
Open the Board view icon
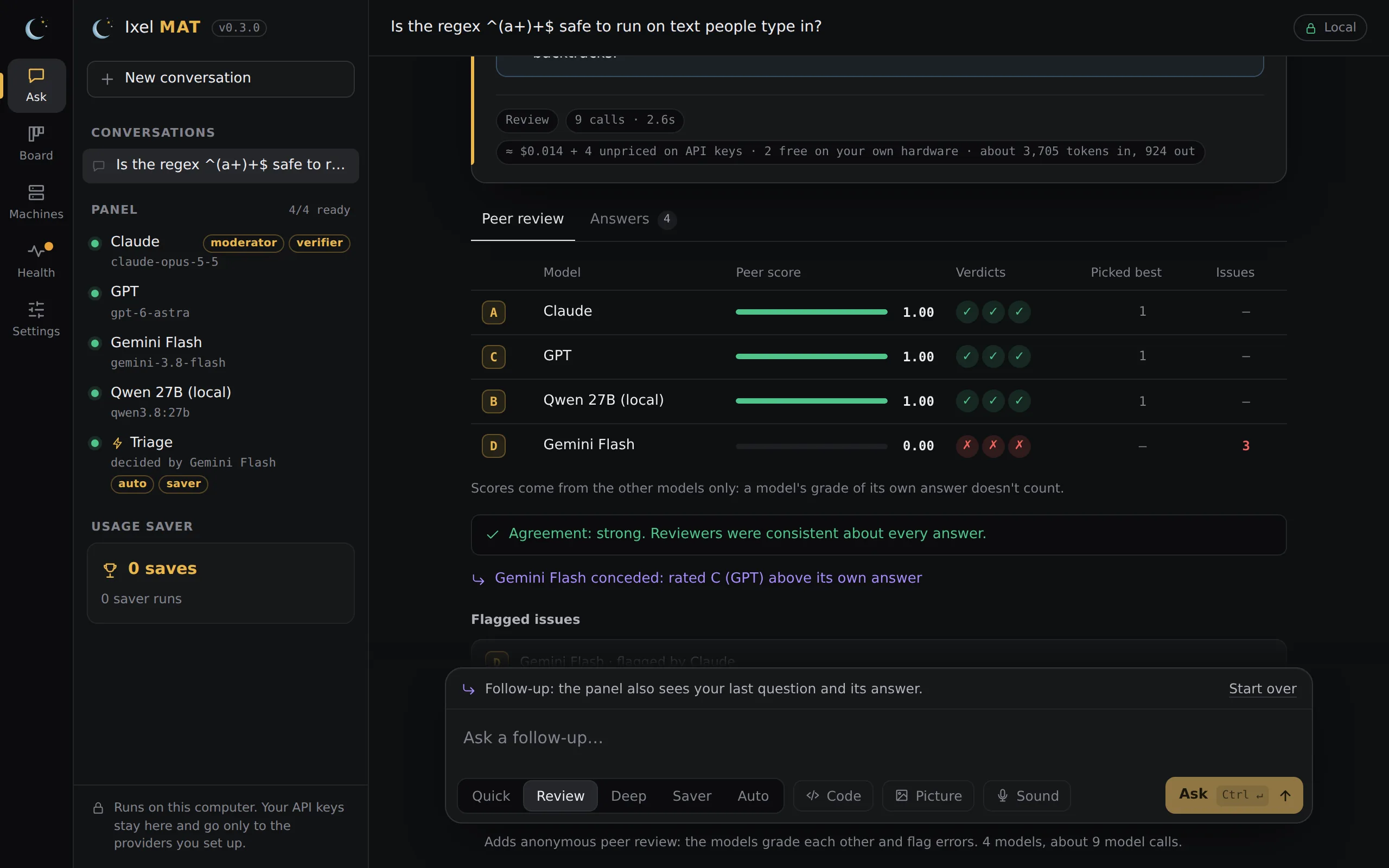pos(36,135)
